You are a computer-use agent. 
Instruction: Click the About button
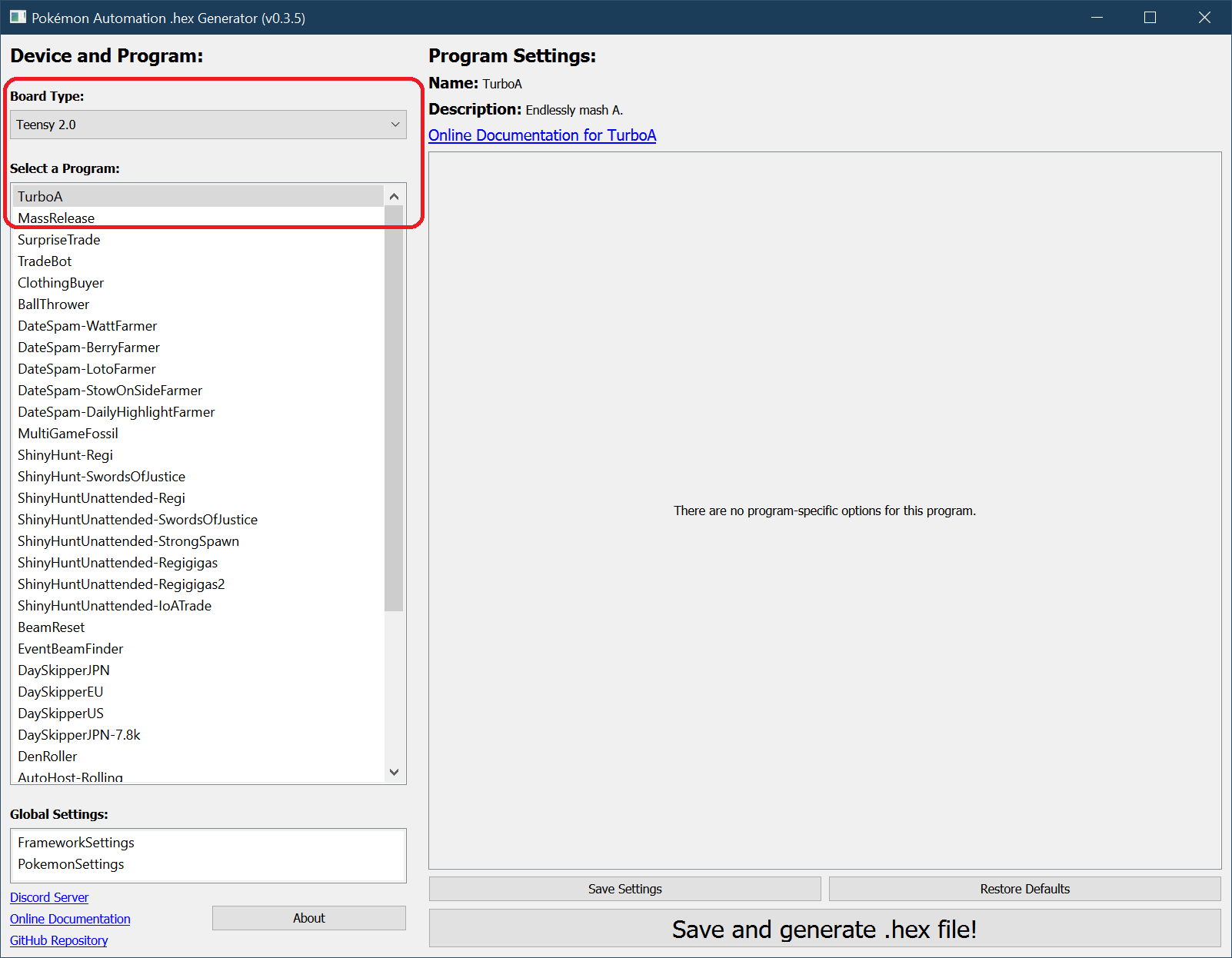[x=309, y=918]
